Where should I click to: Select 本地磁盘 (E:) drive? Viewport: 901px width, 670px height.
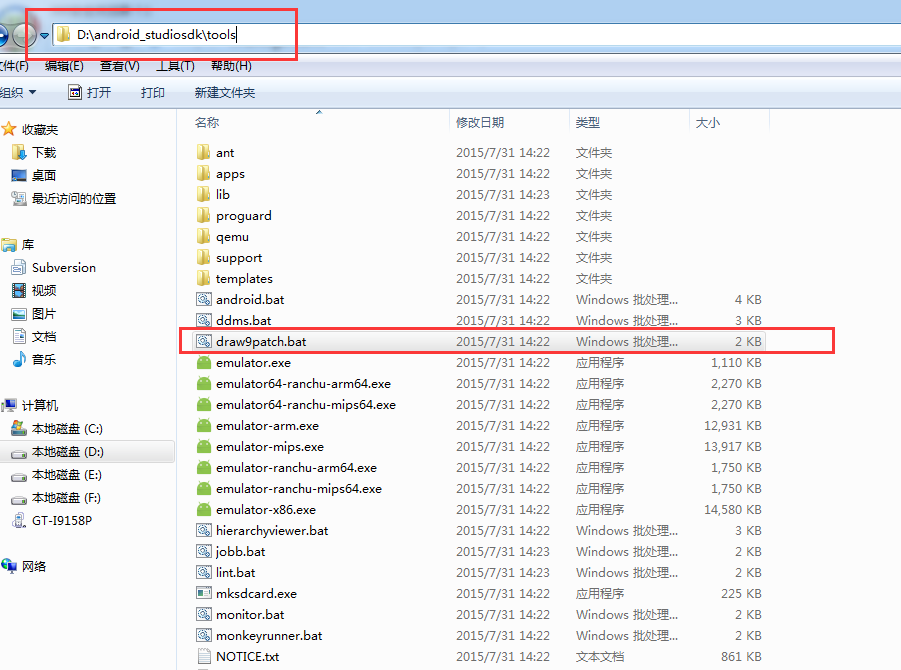[56, 475]
